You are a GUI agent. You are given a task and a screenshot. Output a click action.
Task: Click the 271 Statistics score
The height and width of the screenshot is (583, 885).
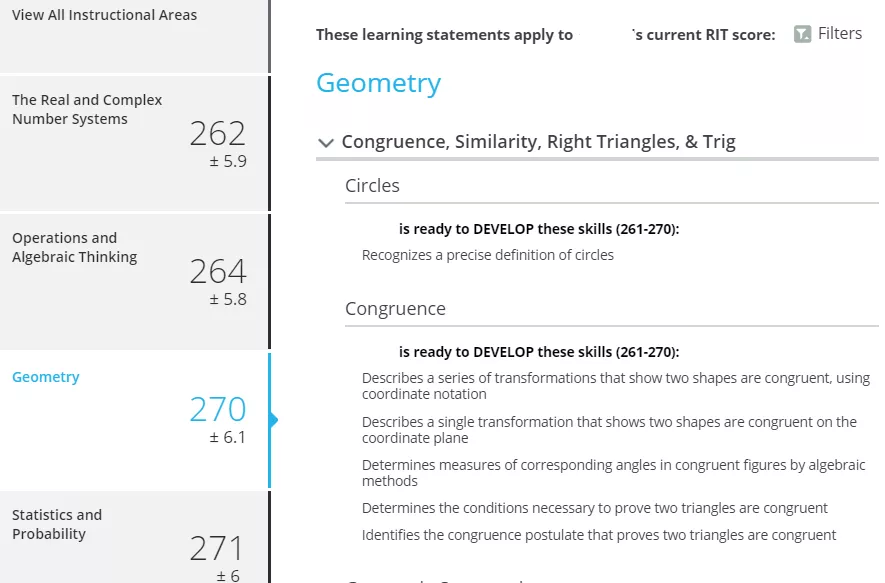coord(217,548)
